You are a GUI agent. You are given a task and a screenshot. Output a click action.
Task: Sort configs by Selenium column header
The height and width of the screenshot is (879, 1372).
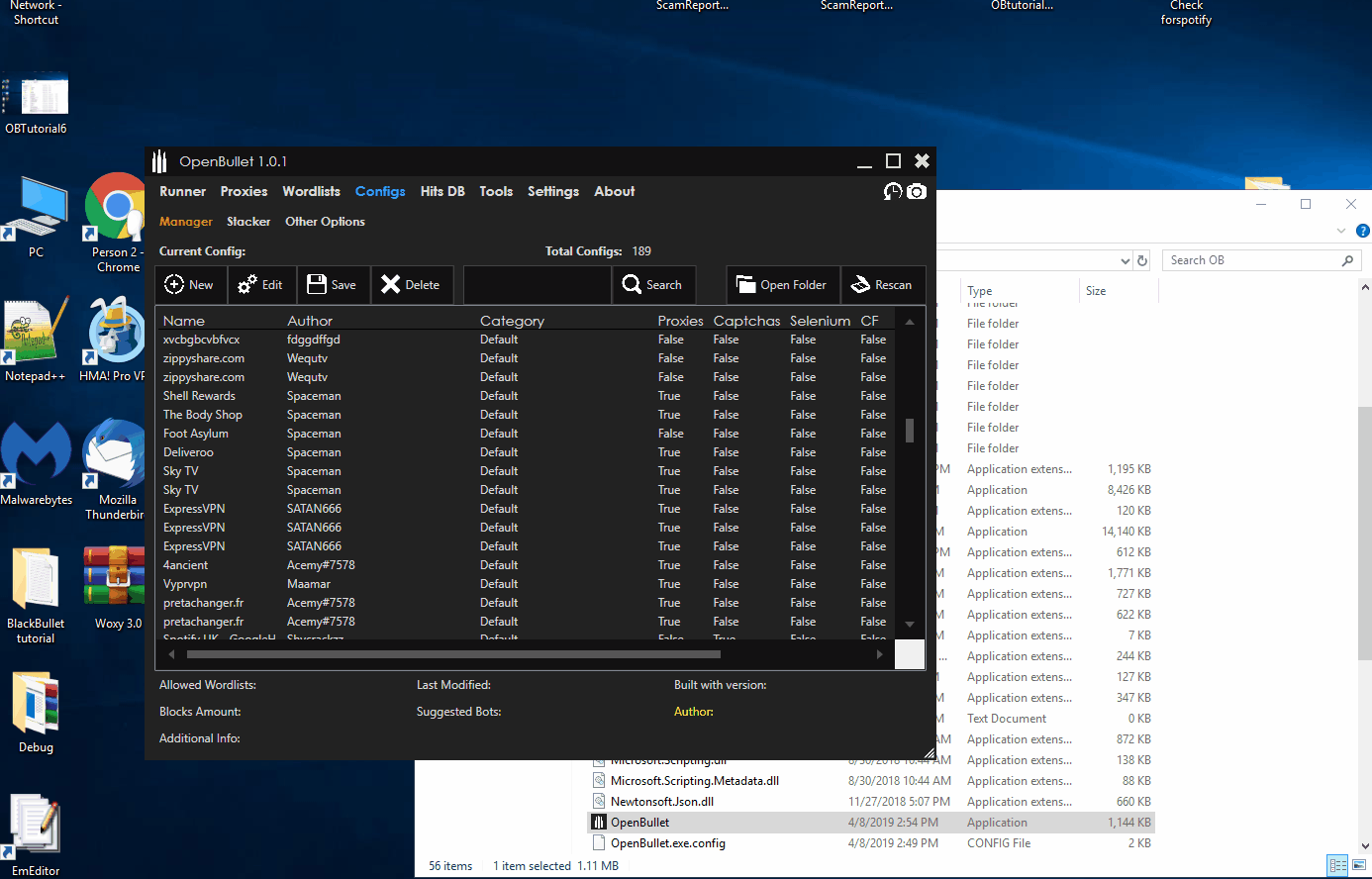click(x=820, y=321)
